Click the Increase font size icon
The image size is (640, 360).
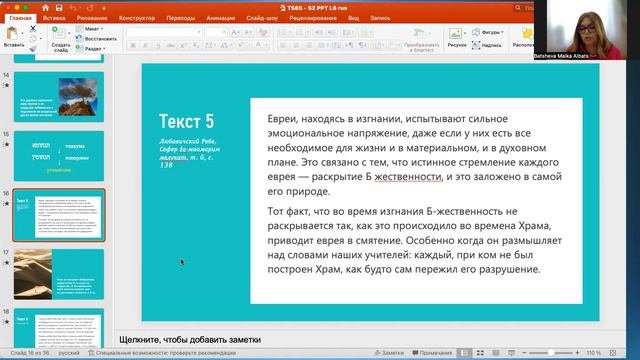point(236,32)
